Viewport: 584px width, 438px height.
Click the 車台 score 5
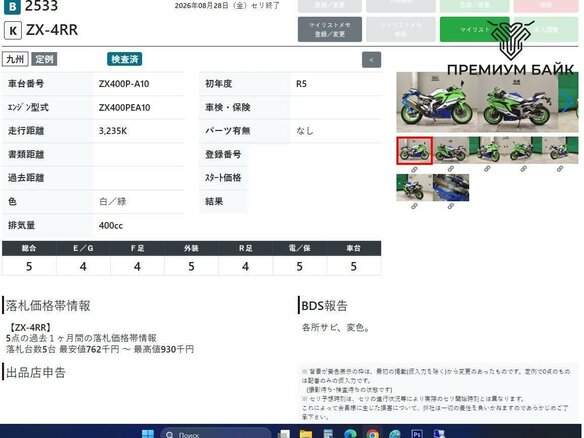(353, 266)
